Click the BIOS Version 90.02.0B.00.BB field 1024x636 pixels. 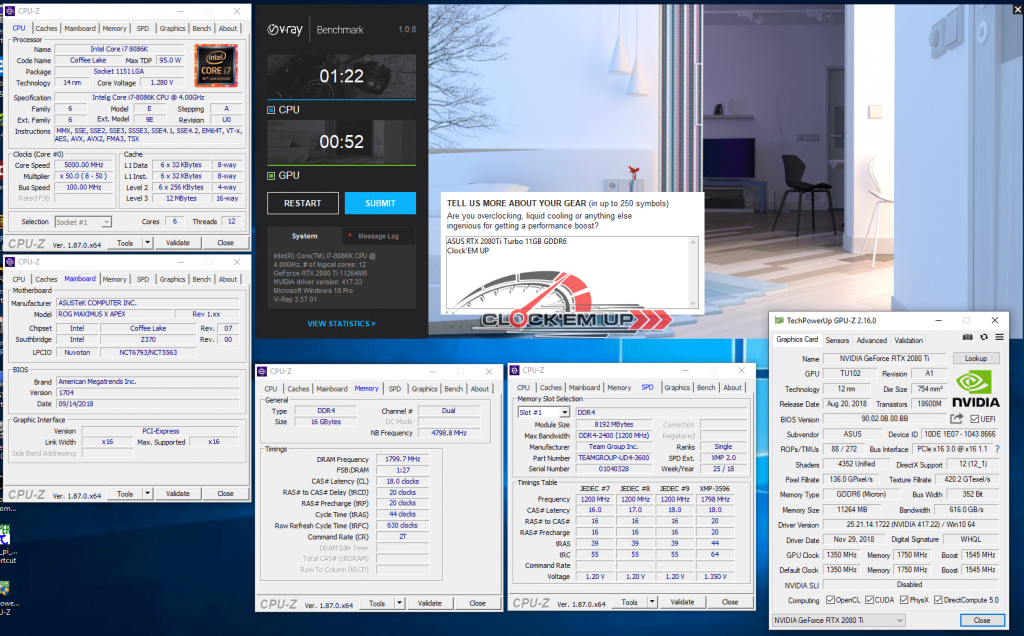(x=884, y=419)
